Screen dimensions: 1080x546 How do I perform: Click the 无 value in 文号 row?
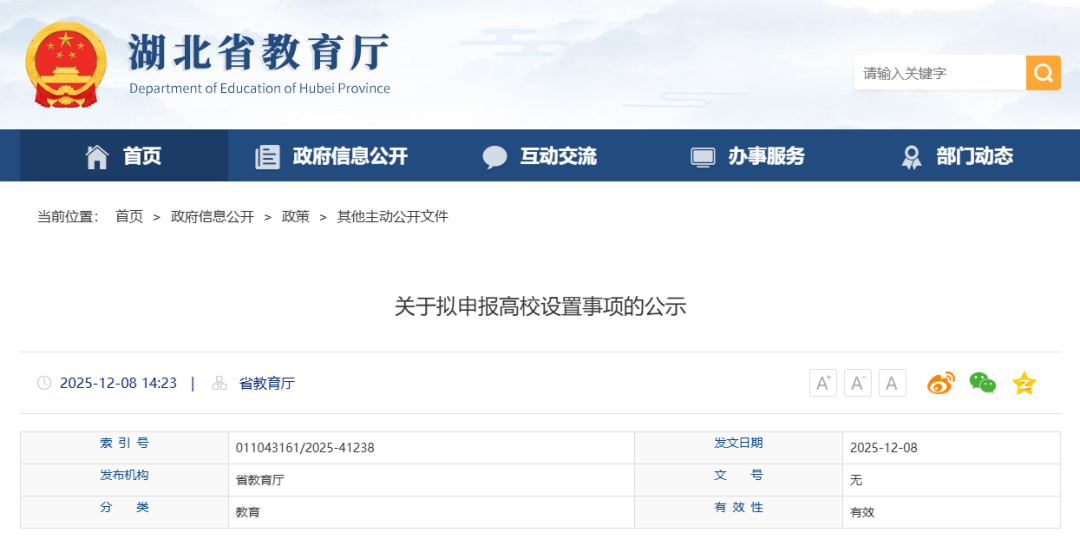856,480
